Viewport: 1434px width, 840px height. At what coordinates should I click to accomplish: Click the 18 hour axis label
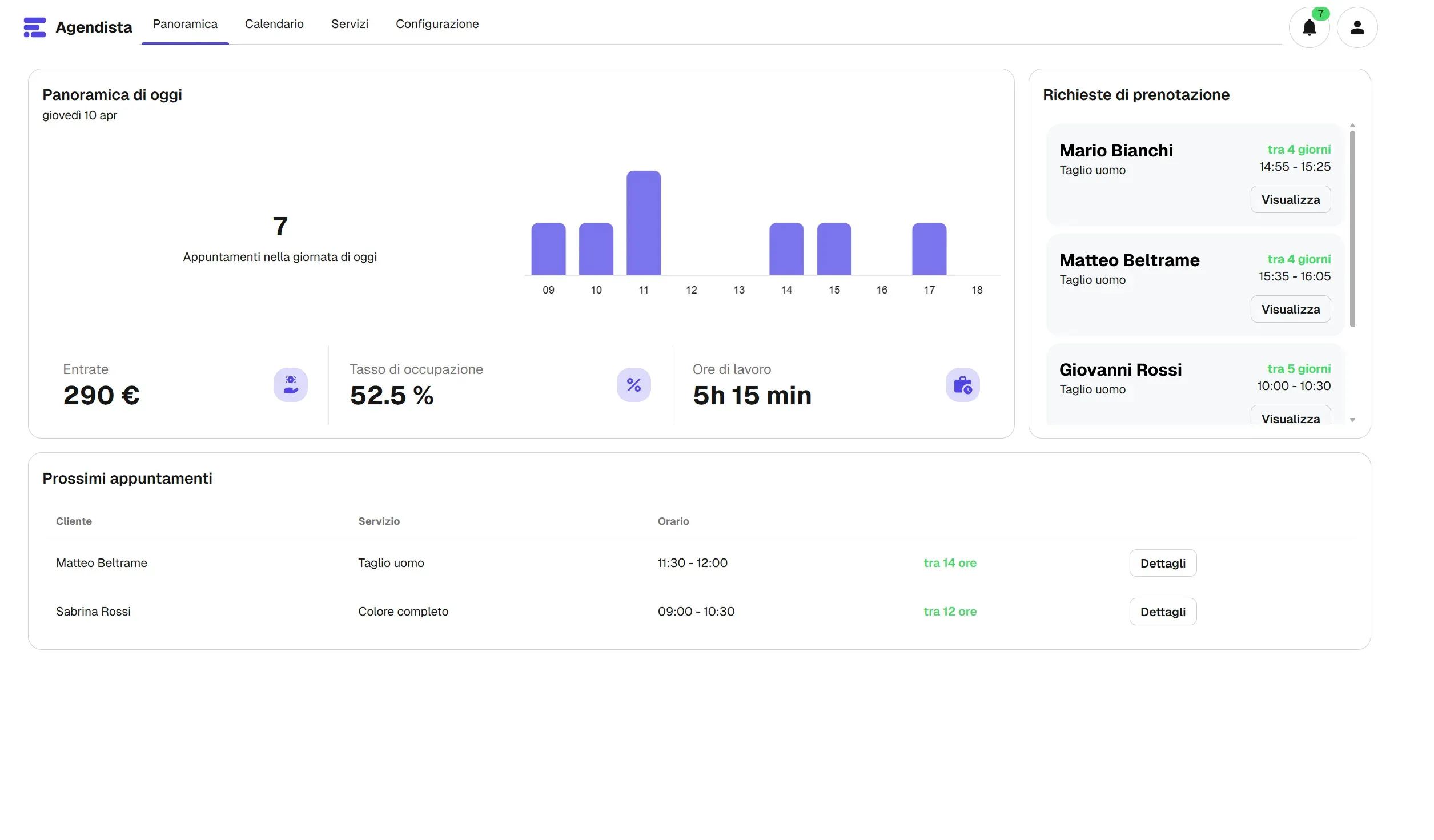click(x=977, y=290)
